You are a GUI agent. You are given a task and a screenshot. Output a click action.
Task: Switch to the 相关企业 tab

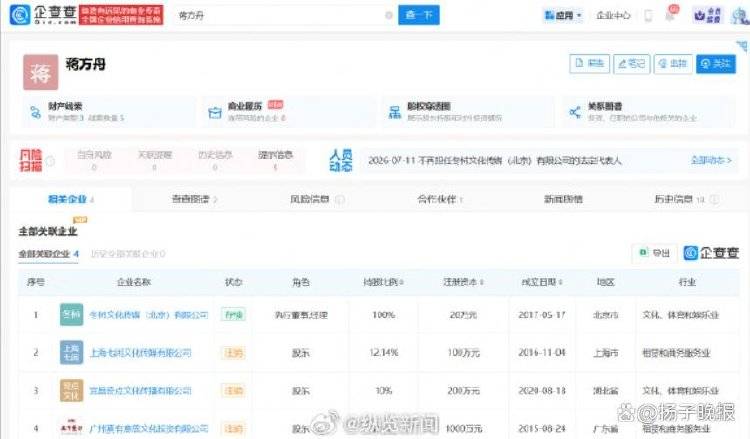[71, 199]
